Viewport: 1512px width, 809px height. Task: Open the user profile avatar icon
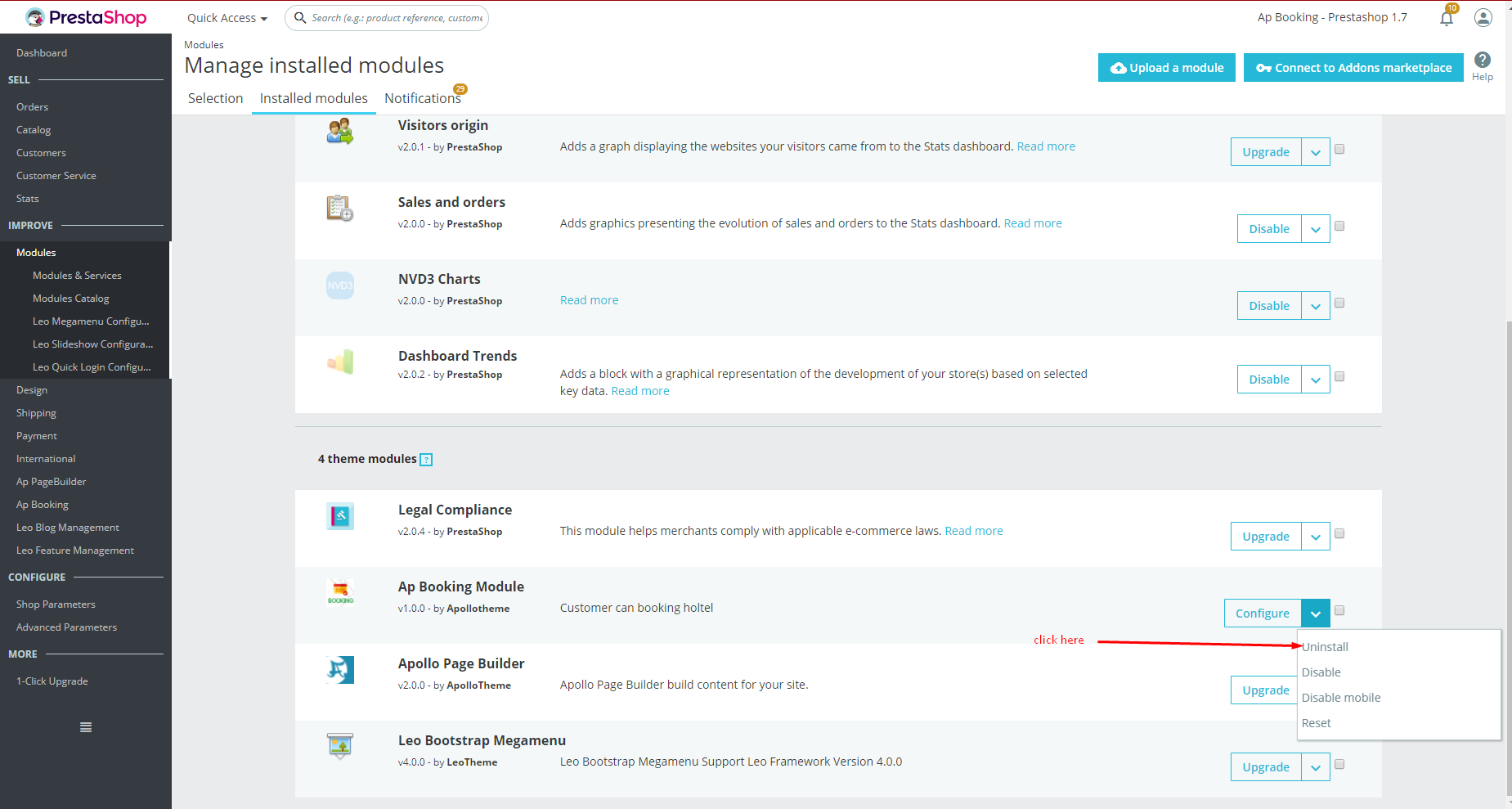point(1483,17)
